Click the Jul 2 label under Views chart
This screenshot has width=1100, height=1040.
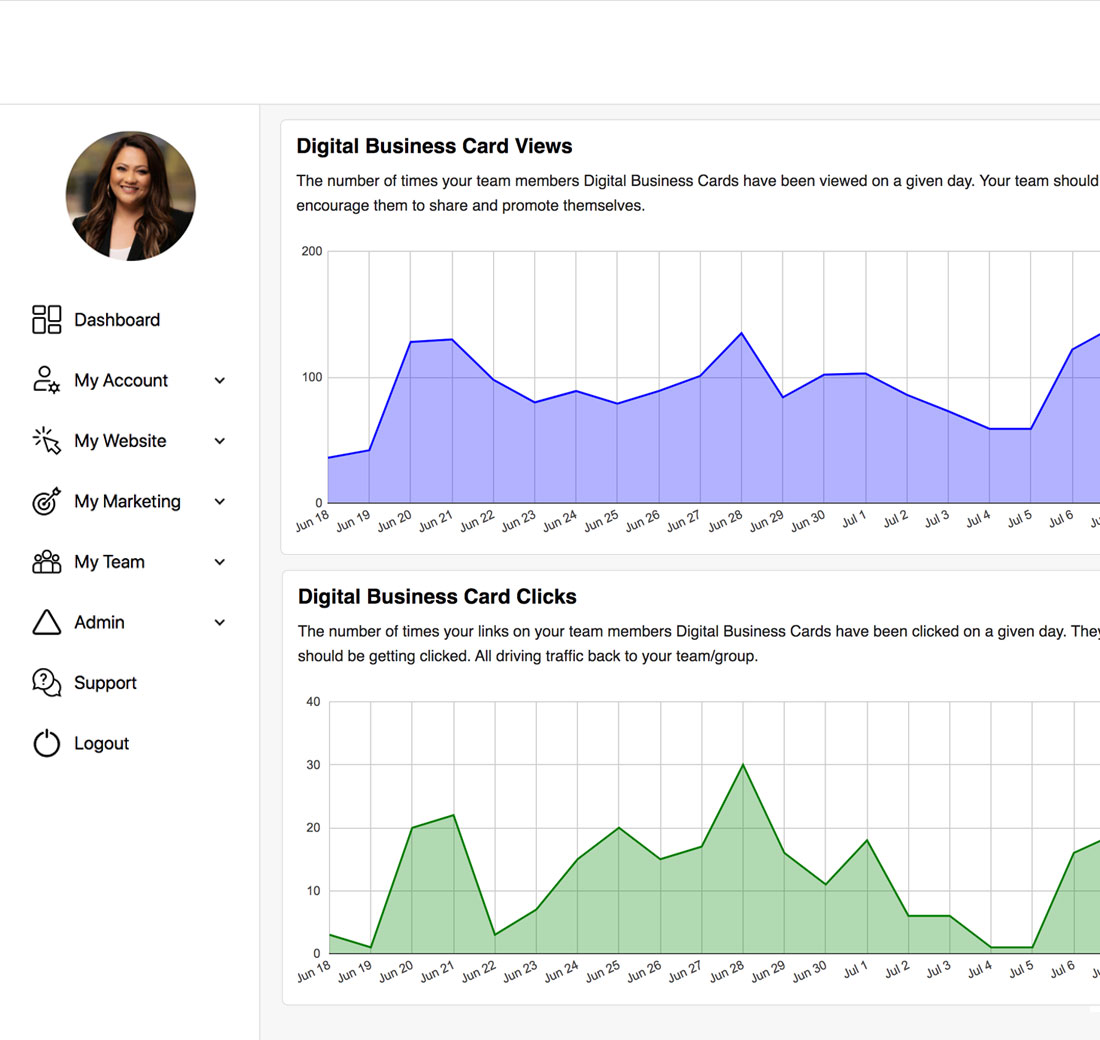895,519
